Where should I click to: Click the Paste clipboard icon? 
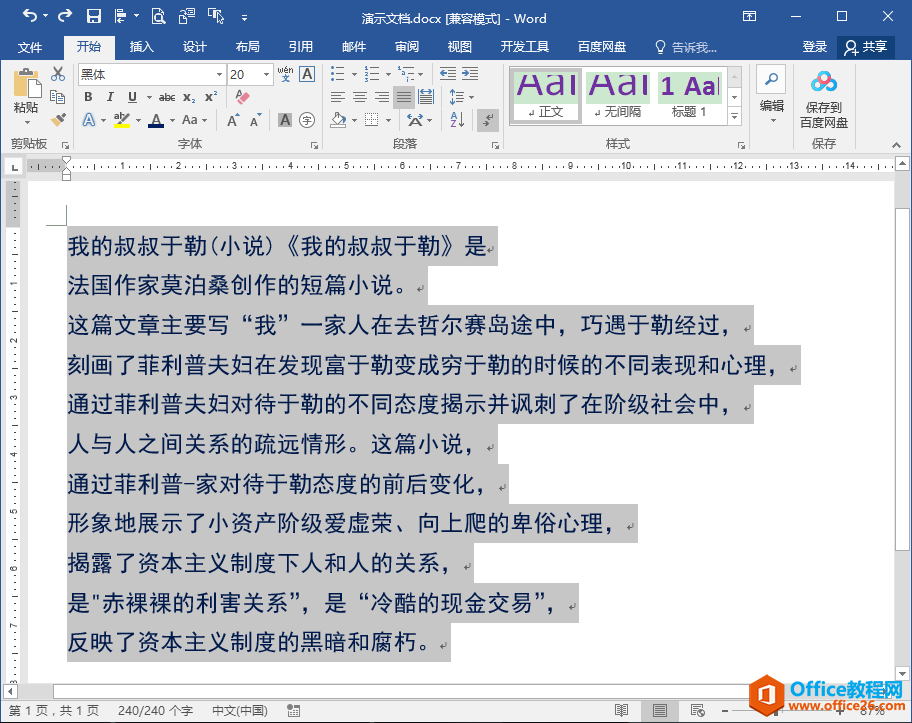pyautogui.click(x=27, y=83)
